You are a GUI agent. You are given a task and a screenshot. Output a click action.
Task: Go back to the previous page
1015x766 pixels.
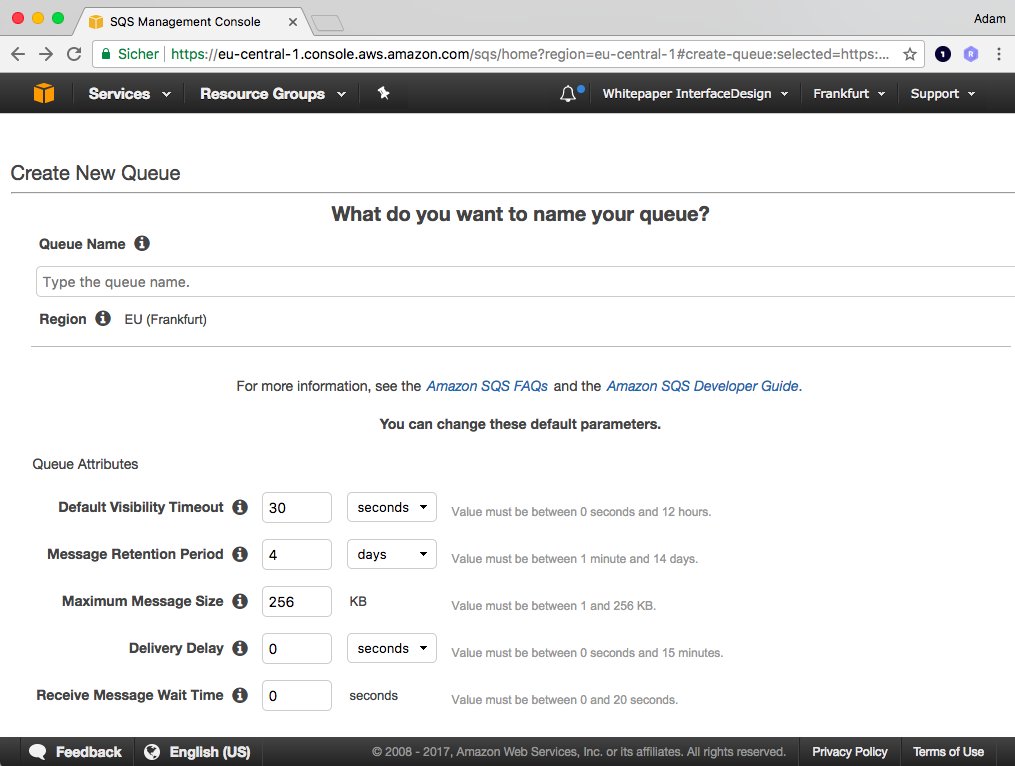point(18,54)
